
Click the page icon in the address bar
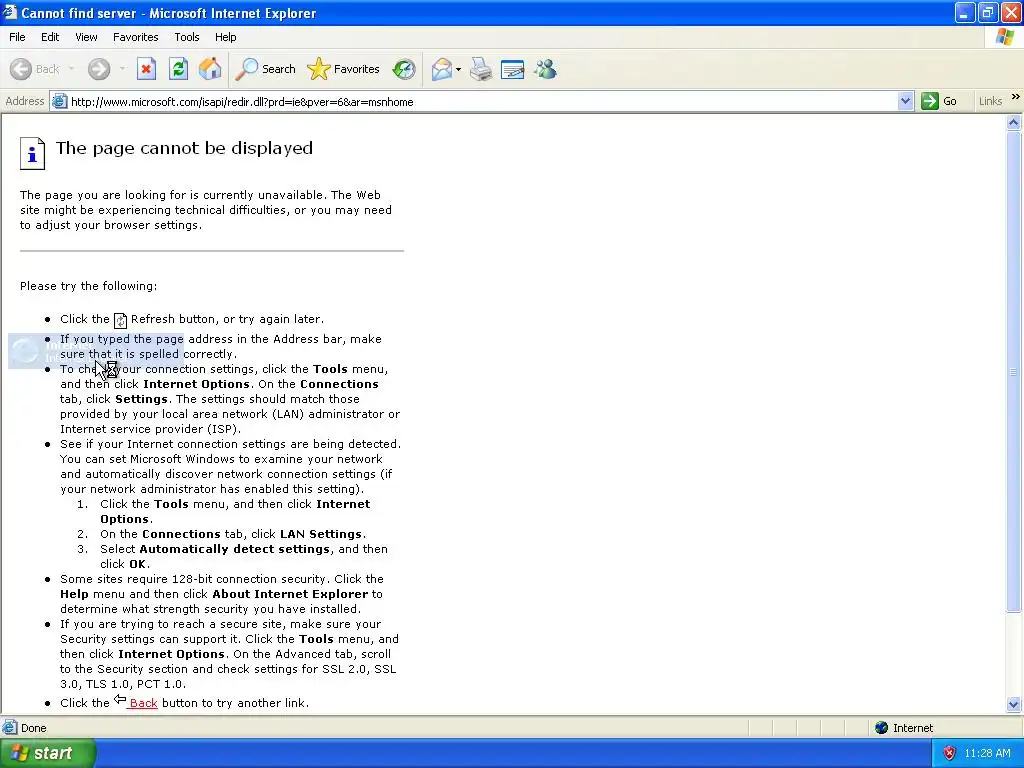(59, 101)
